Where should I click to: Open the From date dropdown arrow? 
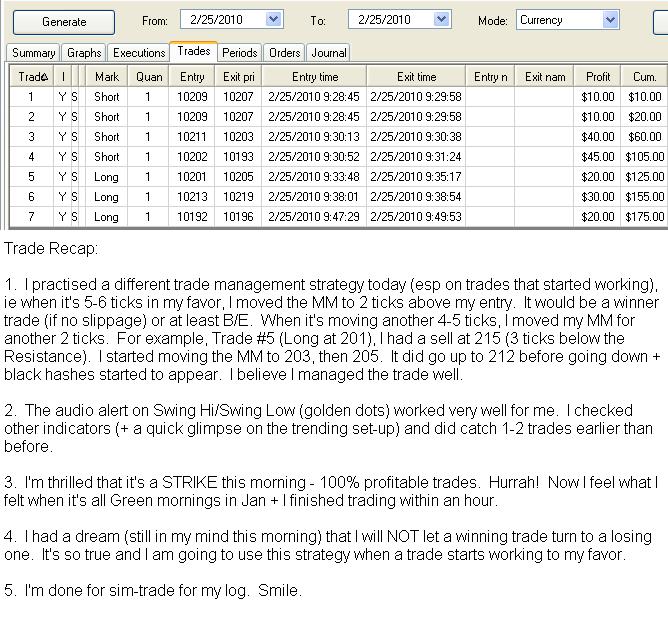pos(274,19)
